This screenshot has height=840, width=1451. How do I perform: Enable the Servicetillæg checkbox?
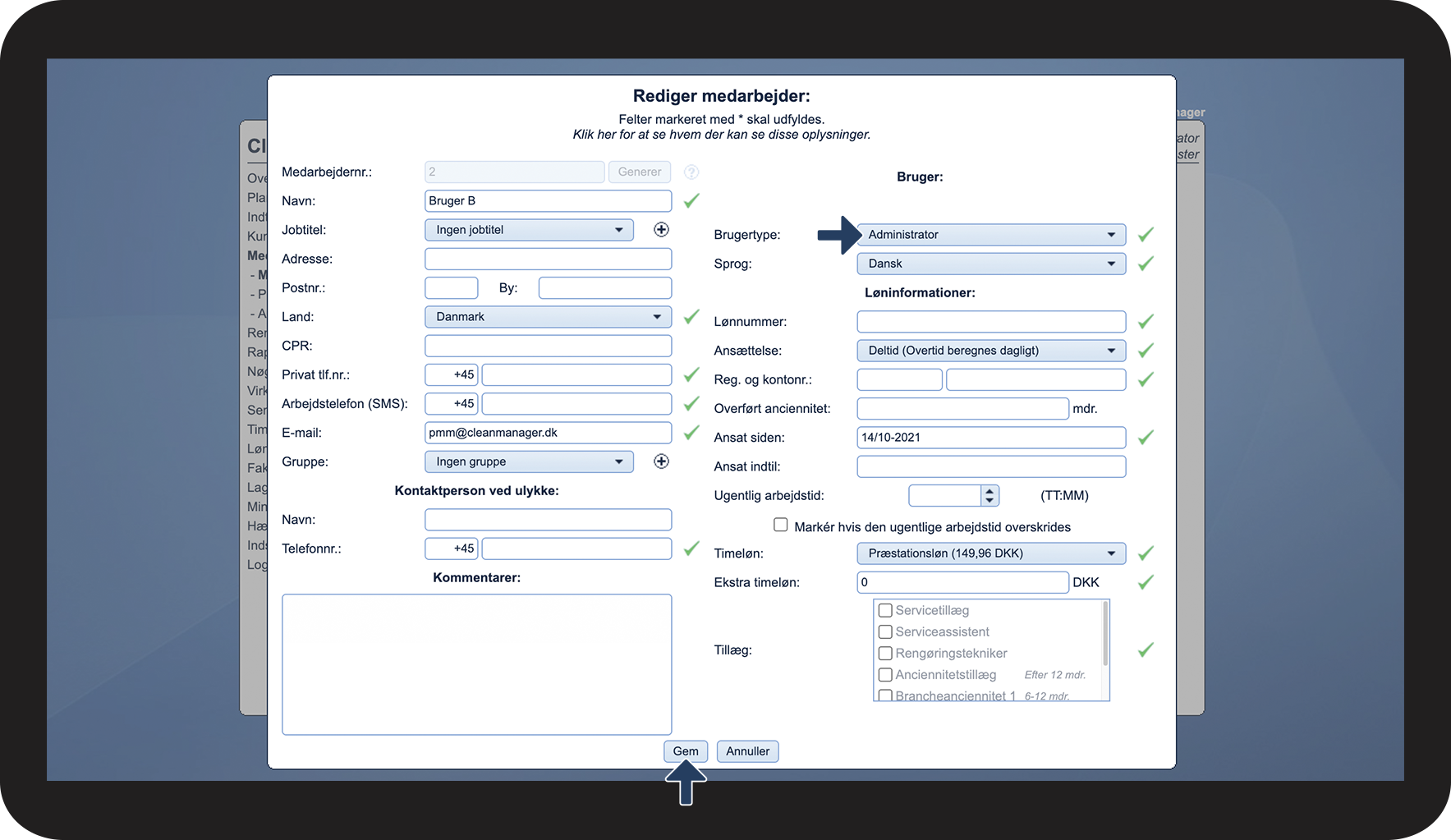[x=885, y=610]
